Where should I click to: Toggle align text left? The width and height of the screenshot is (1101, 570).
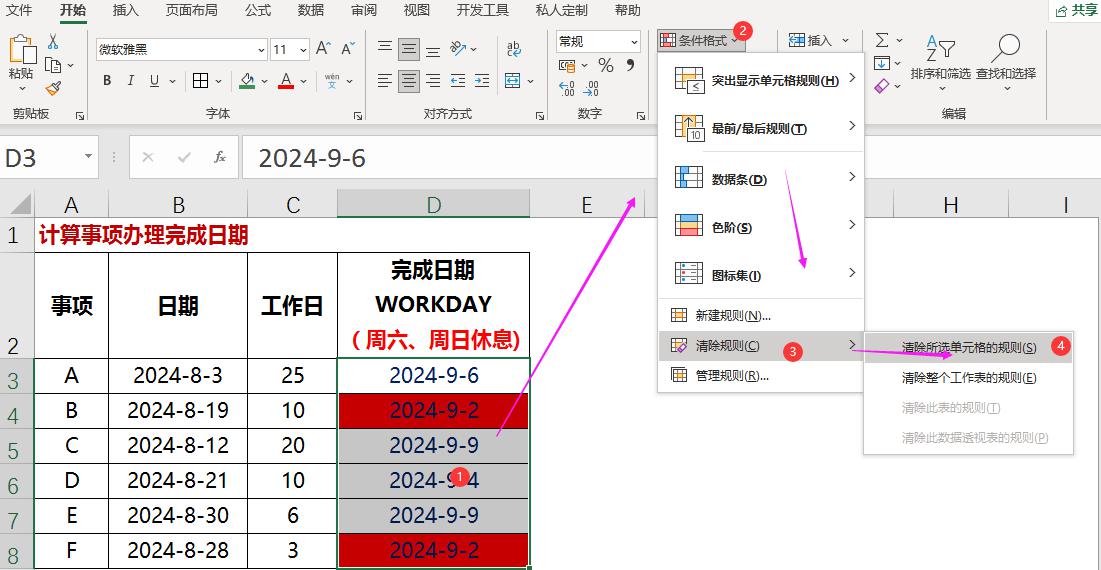[x=385, y=81]
